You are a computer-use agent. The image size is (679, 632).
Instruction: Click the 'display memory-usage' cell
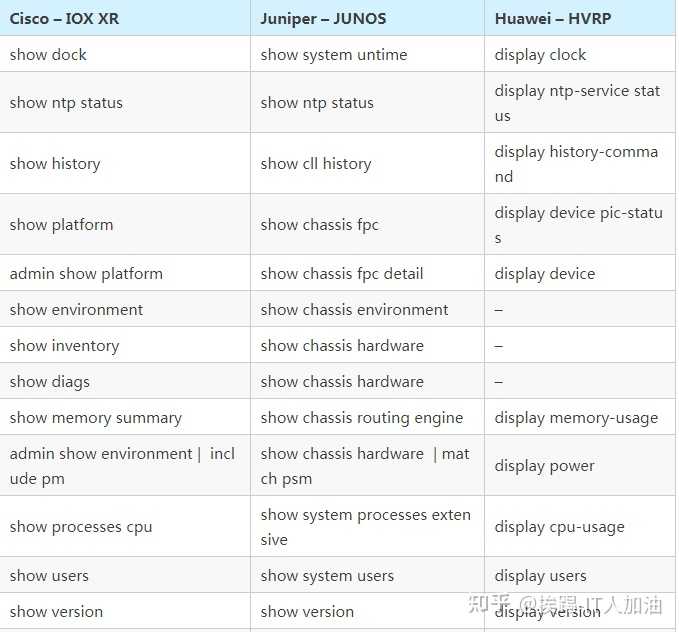pos(580,417)
